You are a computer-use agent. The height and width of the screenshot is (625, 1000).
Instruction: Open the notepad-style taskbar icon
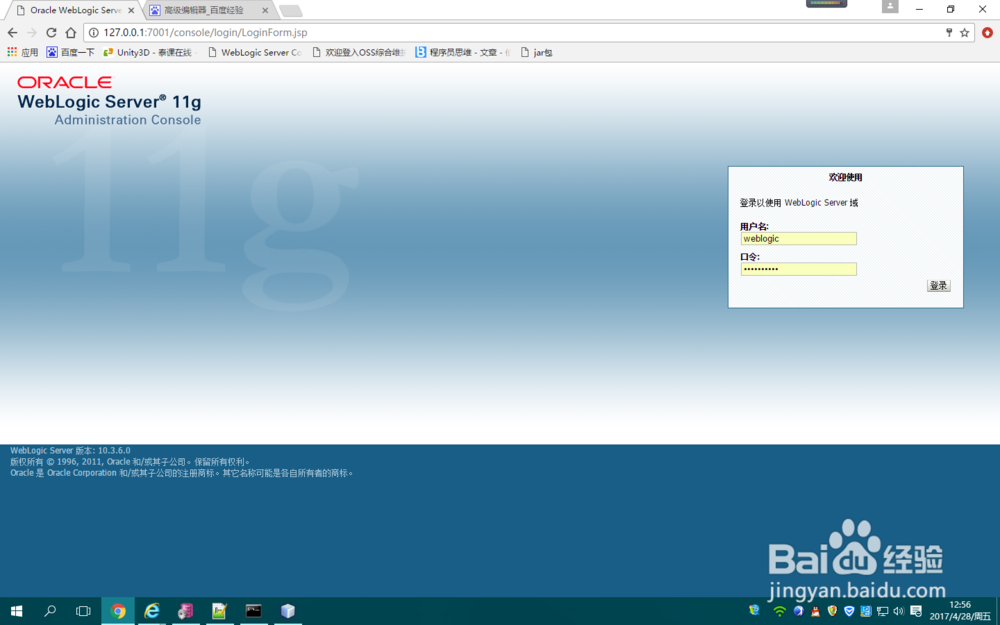pyautogui.click(x=219, y=611)
